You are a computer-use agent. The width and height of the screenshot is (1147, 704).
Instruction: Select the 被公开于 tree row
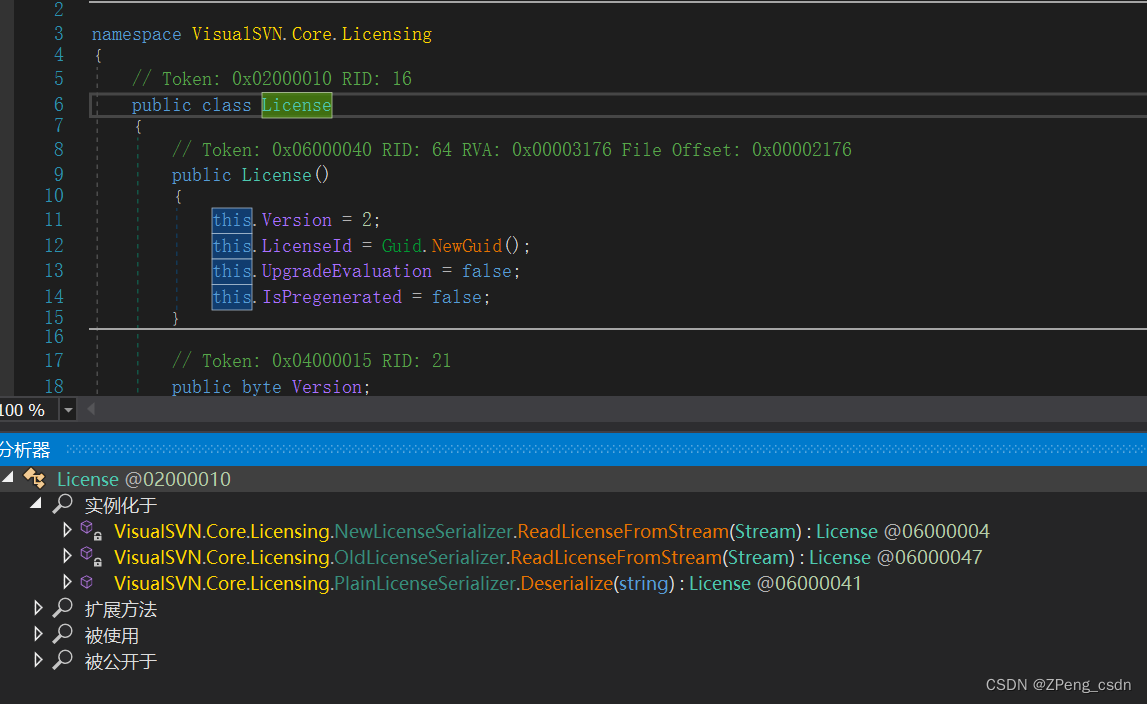pyautogui.click(x=121, y=662)
